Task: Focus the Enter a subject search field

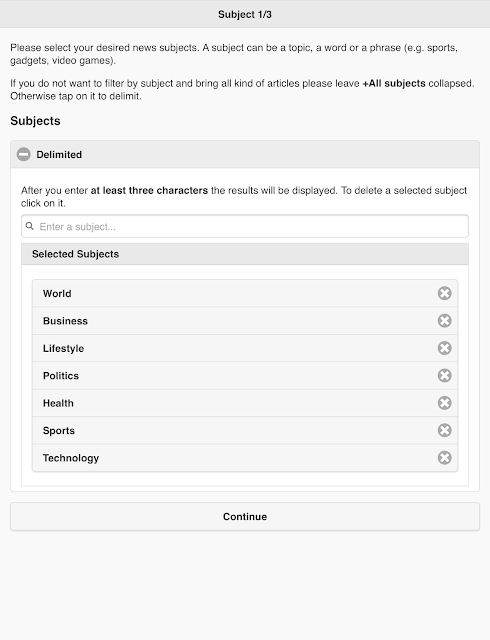Action: 245,226
